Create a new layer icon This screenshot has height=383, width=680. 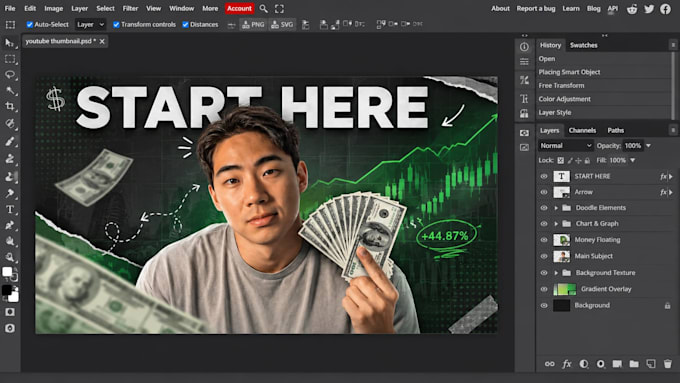click(x=651, y=364)
